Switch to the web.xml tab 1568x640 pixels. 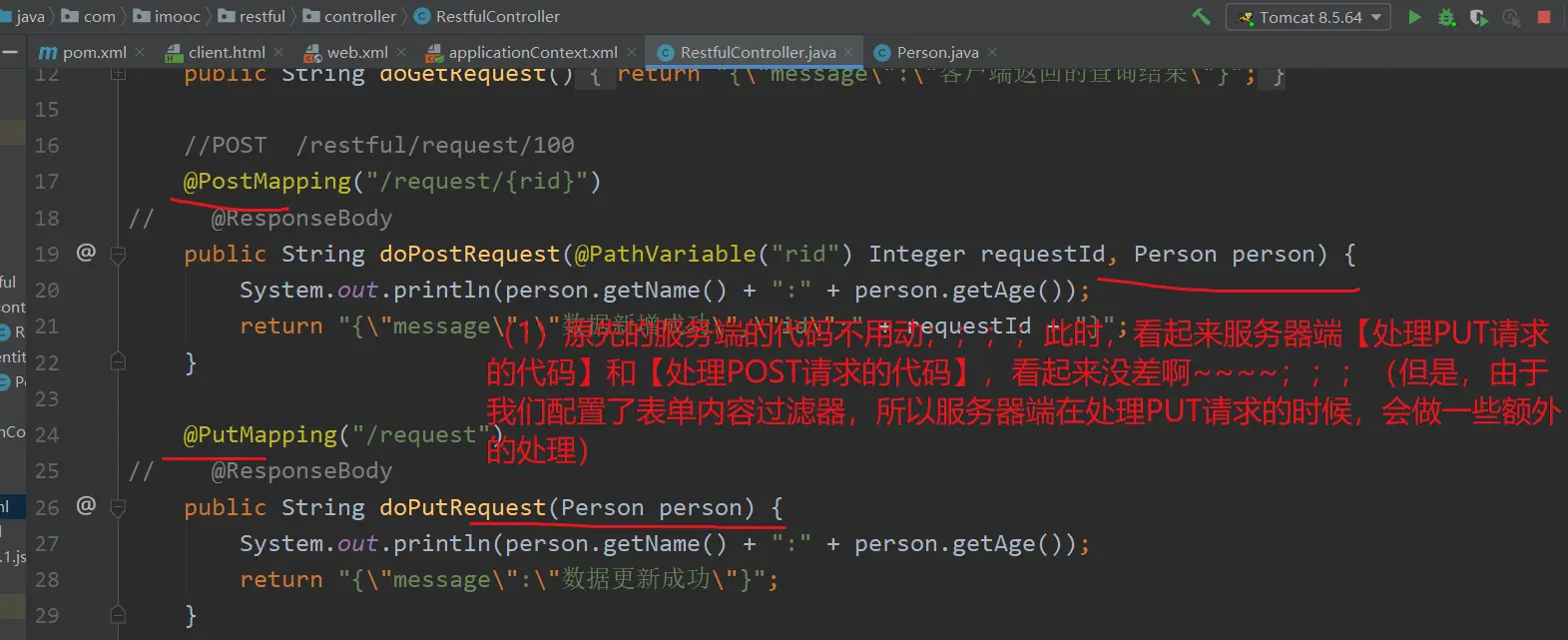pos(357,52)
